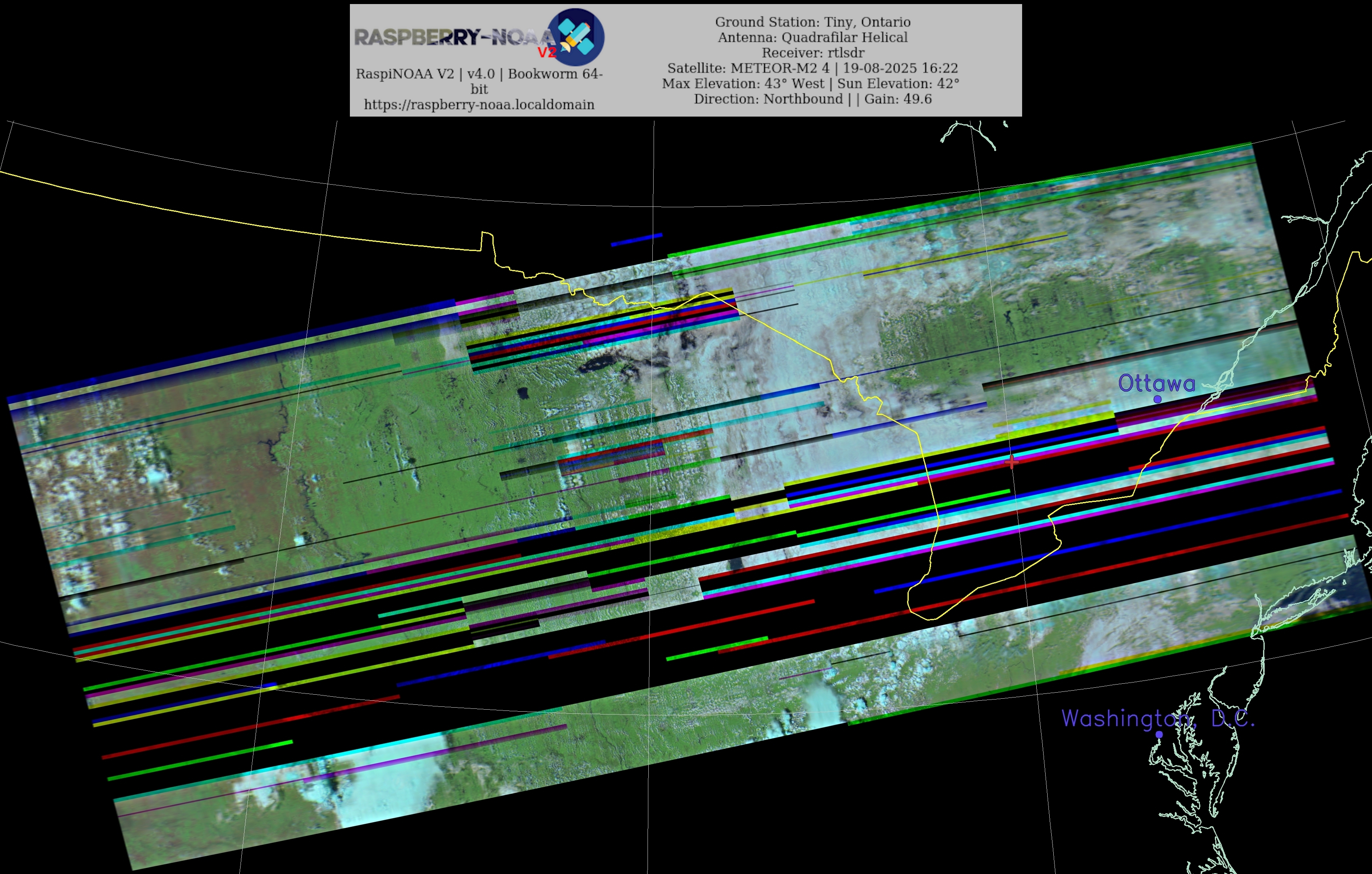Image resolution: width=1372 pixels, height=874 pixels.
Task: Click the small island outline at top right
Action: 1006,123
